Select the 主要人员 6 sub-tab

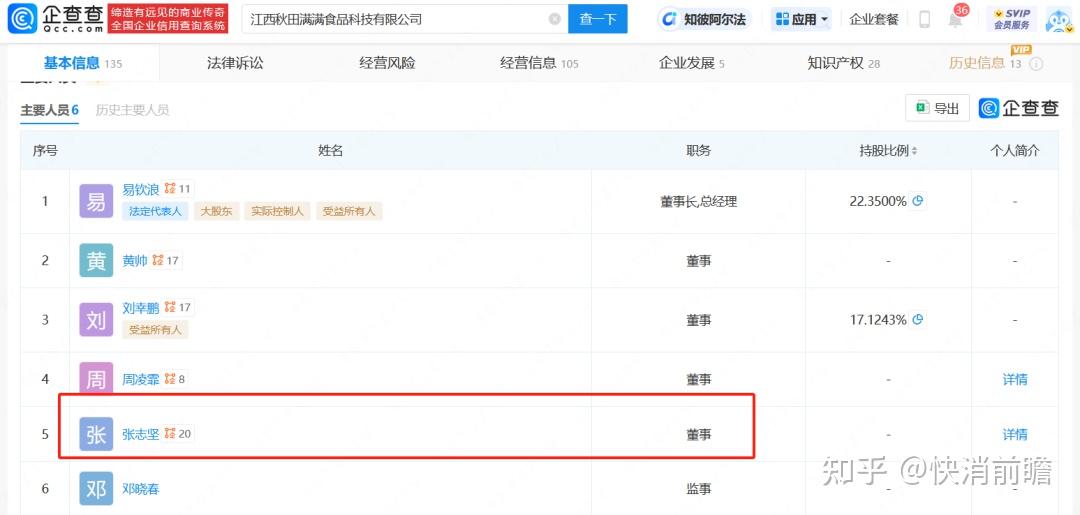(x=50, y=110)
